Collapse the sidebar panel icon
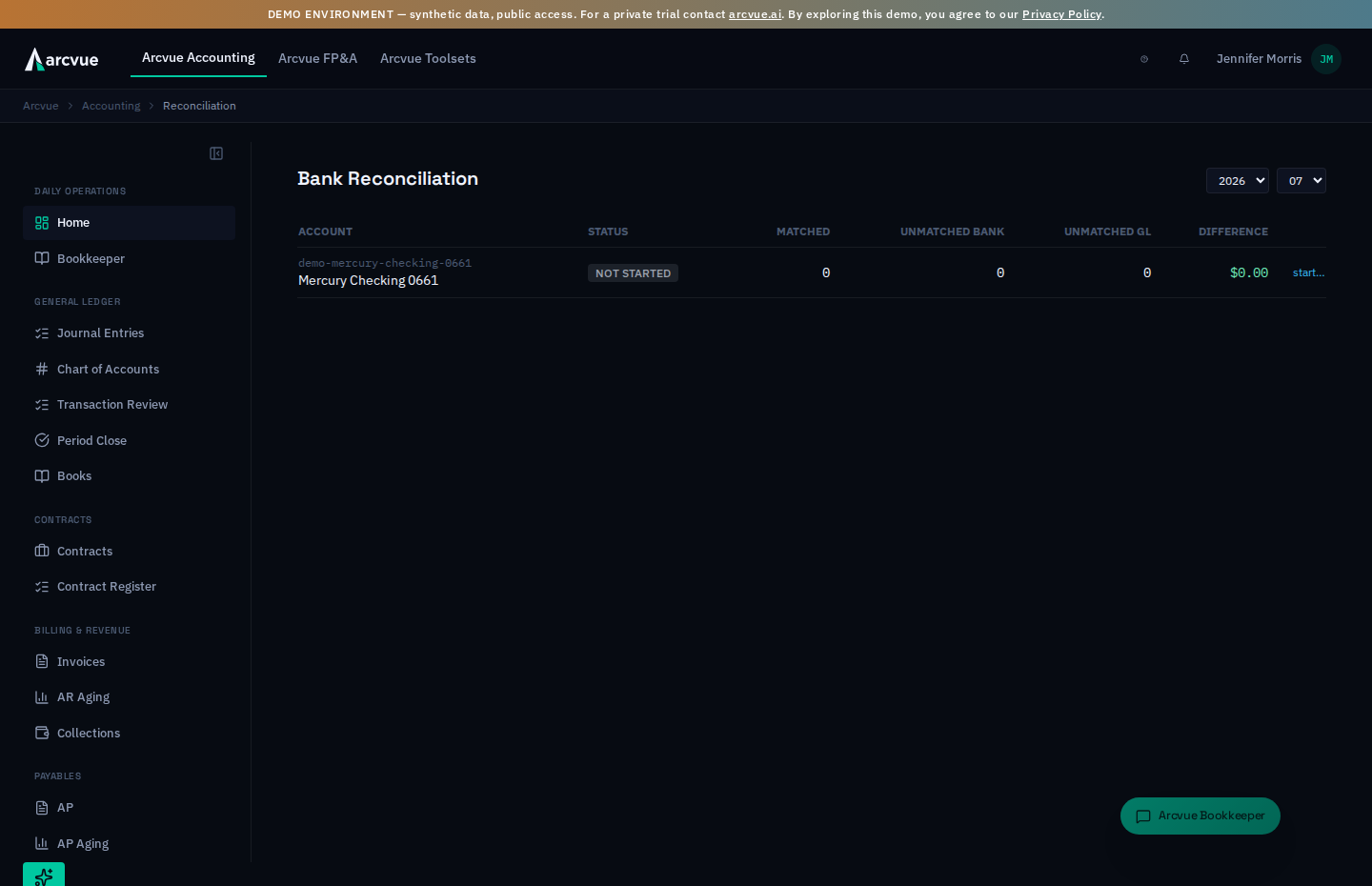 [x=216, y=153]
